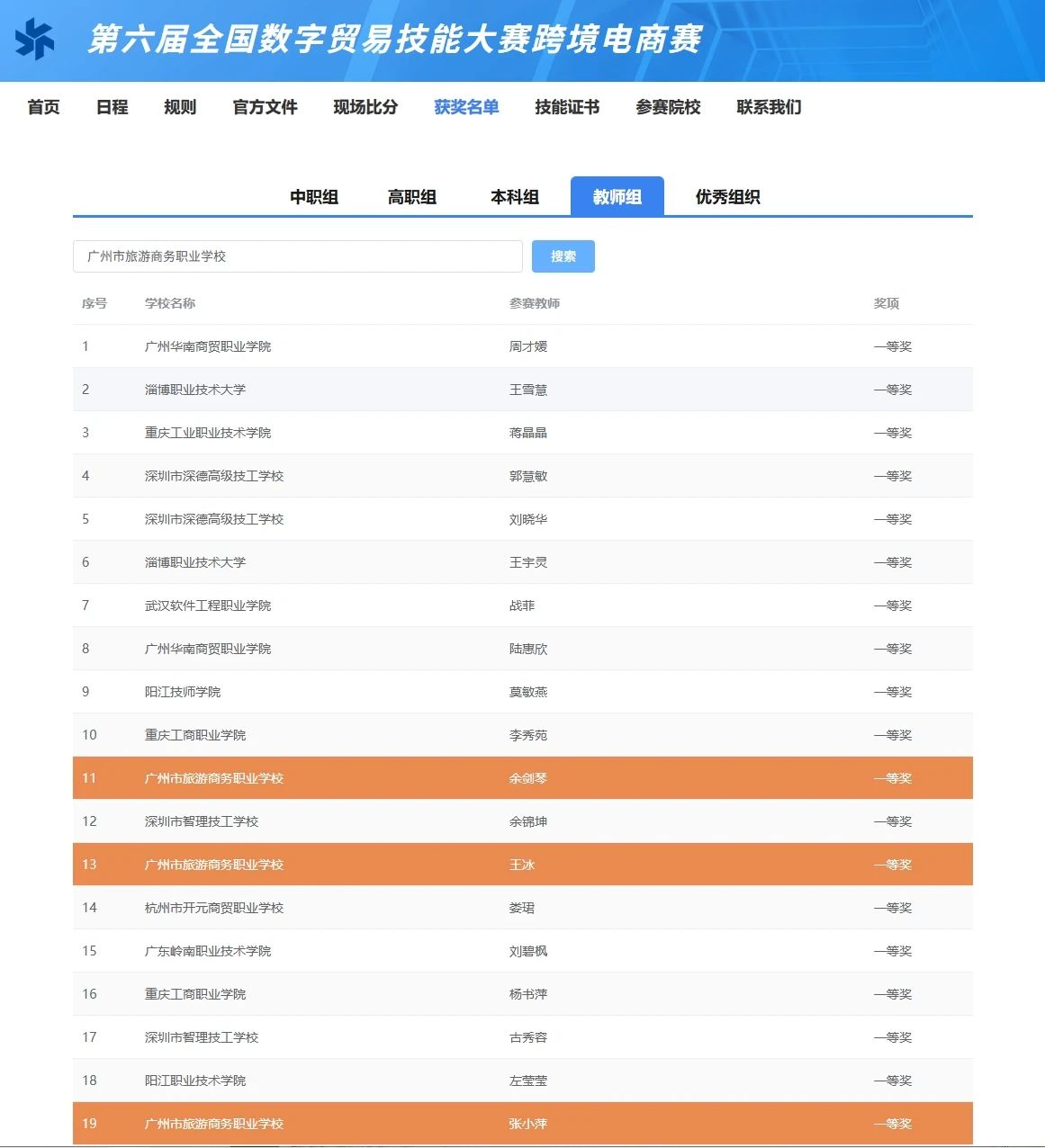Go to 参赛院校 page
Screen dimensions: 1045x1148
pyautogui.click(x=668, y=107)
